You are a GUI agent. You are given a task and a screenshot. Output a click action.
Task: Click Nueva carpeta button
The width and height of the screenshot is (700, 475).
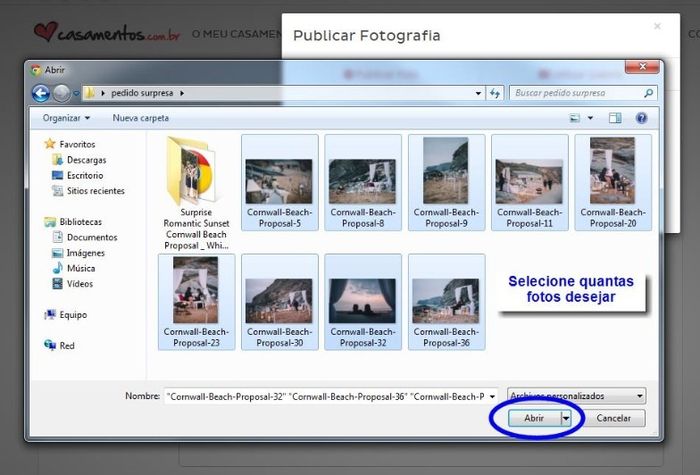141,118
